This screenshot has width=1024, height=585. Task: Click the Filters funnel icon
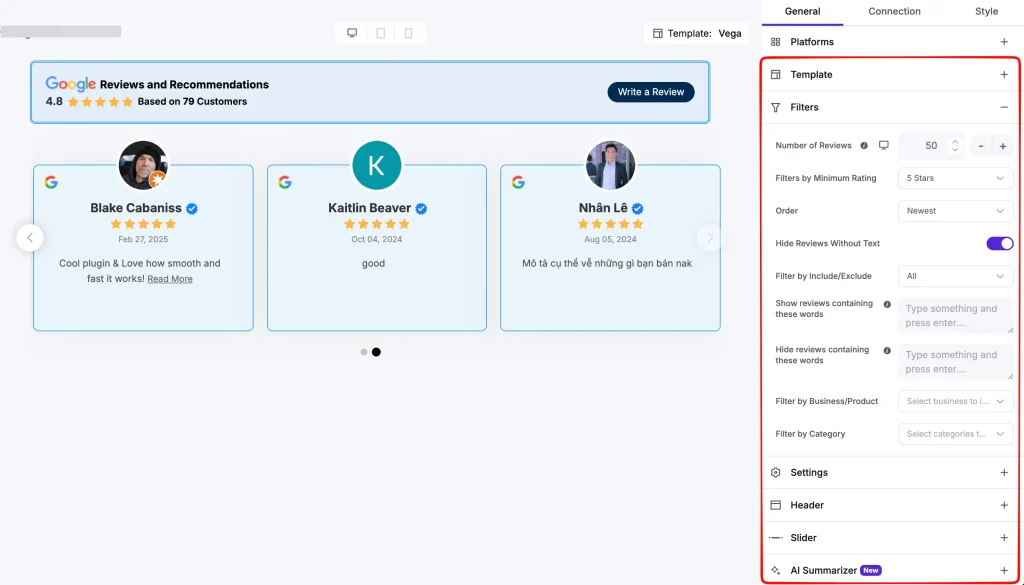(x=776, y=107)
